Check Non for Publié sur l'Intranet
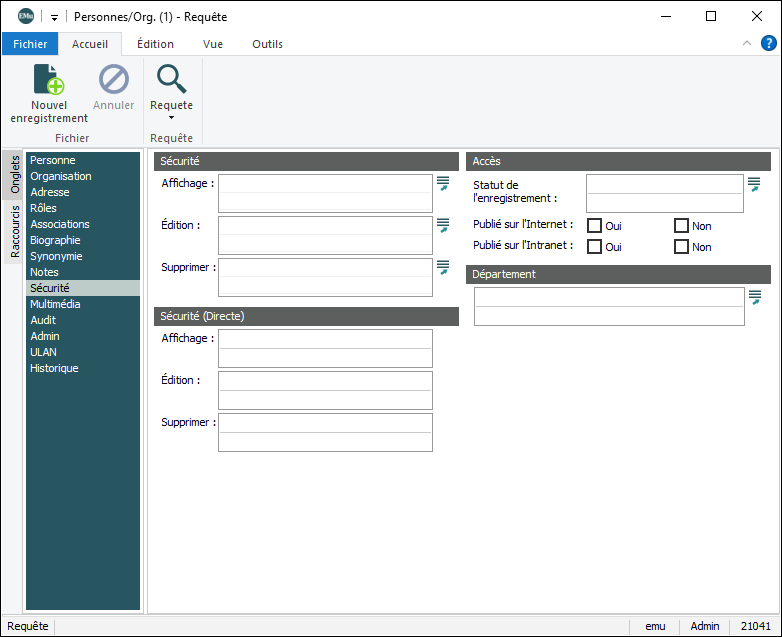 [682, 246]
